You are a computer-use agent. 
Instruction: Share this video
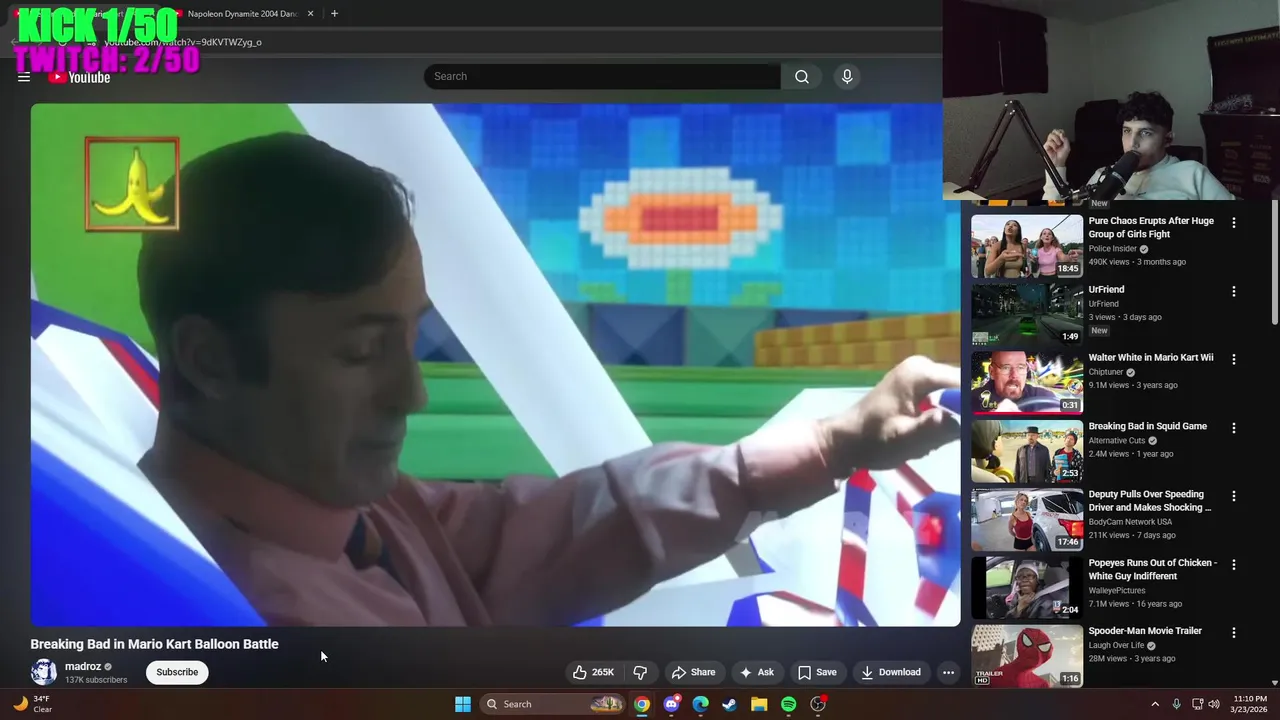pos(693,672)
